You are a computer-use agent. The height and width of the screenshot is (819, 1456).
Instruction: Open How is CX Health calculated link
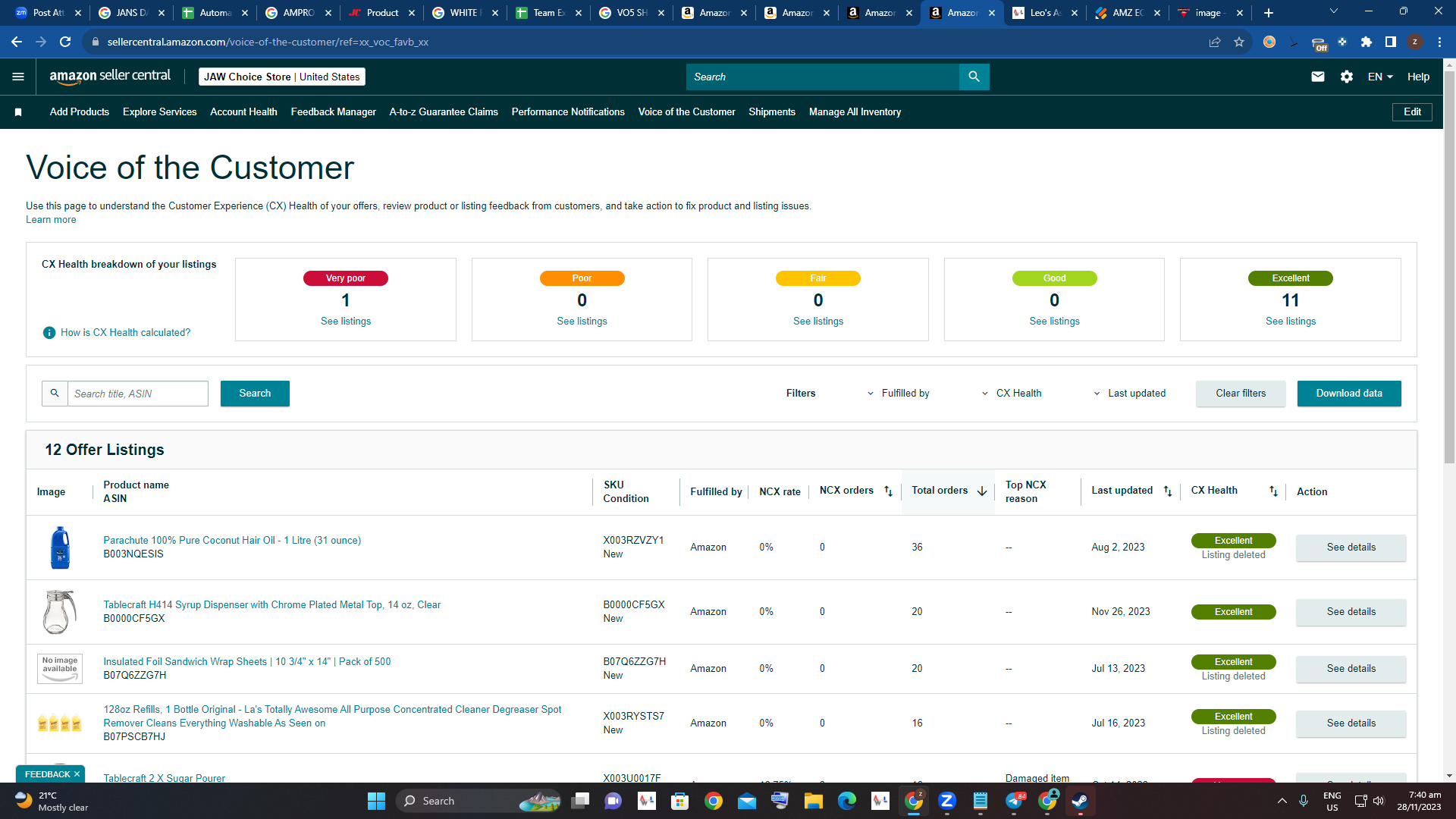125,333
